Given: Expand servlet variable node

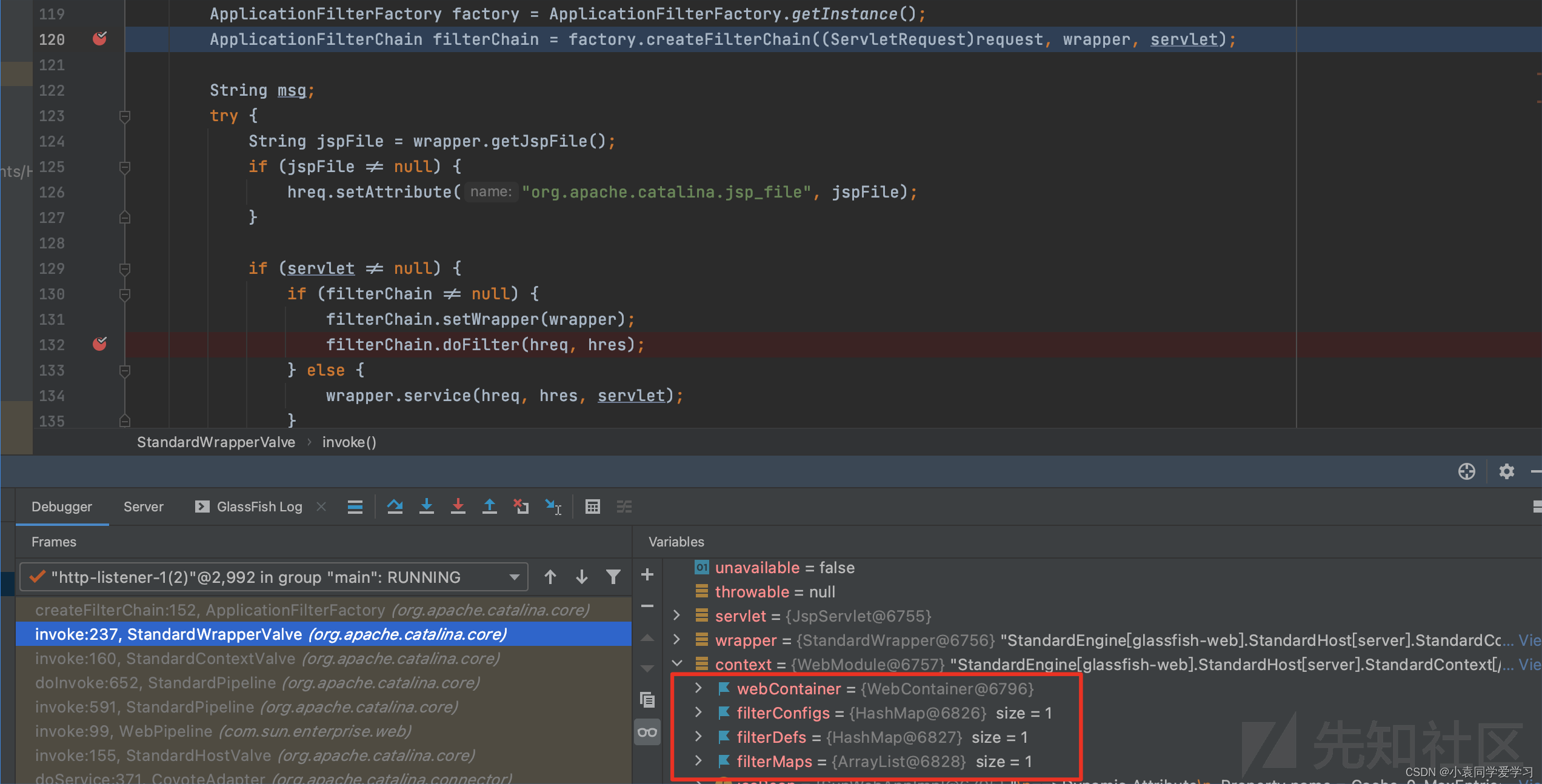Looking at the screenshot, I should click(x=677, y=616).
